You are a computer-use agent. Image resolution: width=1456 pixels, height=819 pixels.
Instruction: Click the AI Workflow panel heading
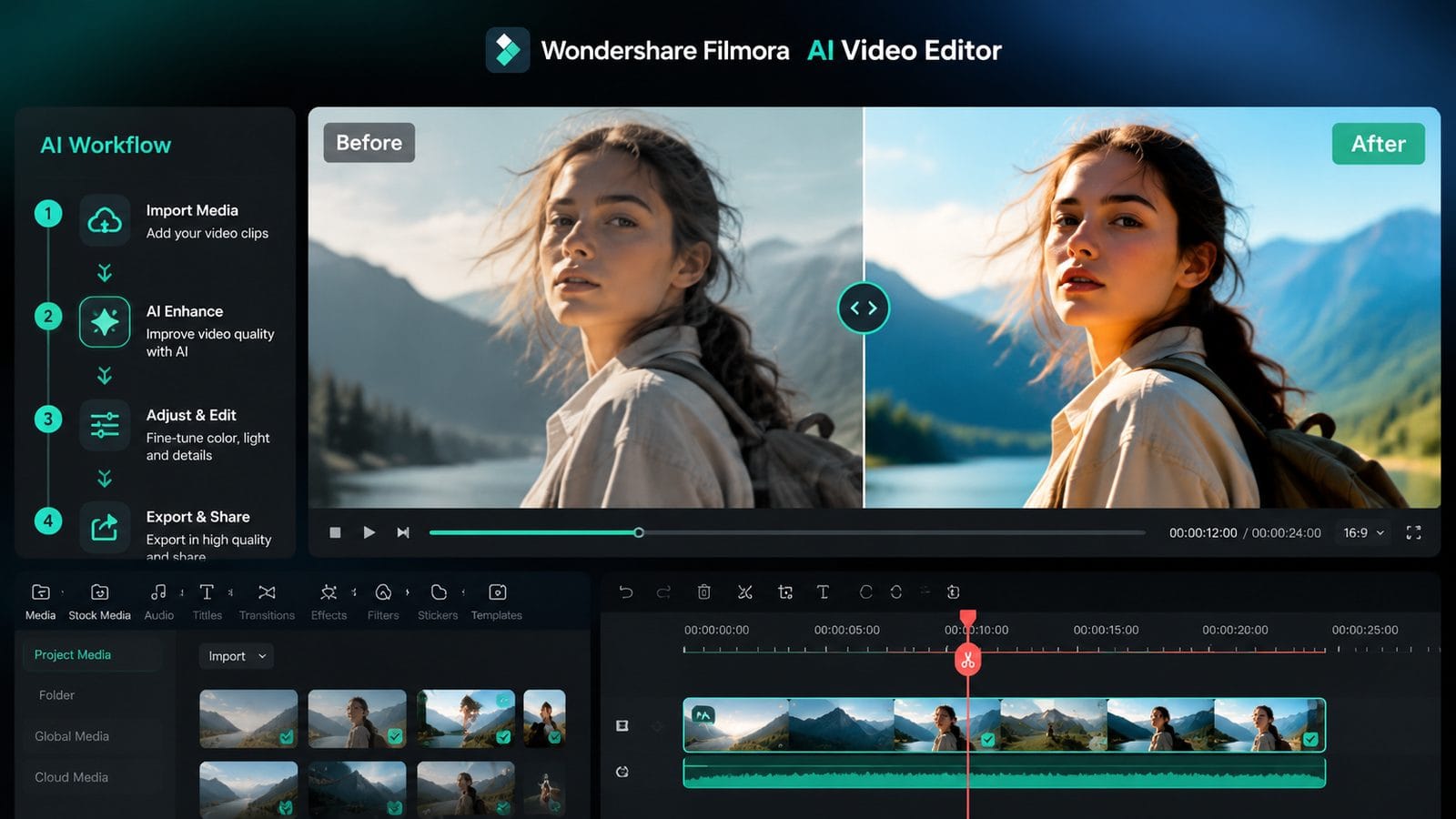click(106, 145)
